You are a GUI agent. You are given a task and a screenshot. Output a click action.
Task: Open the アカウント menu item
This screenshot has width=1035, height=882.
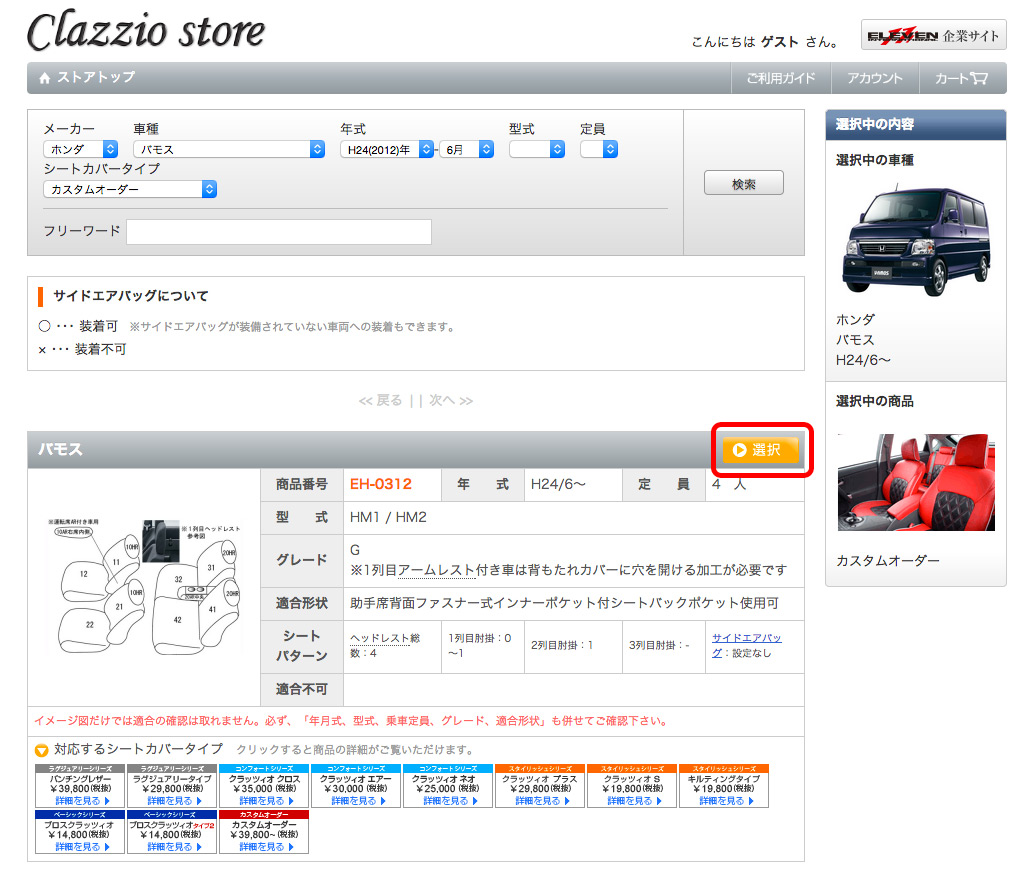[875, 78]
